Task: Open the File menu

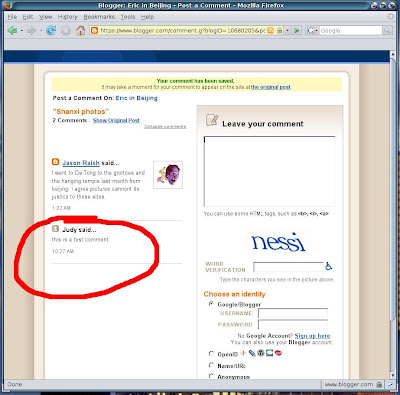Action: [12, 17]
